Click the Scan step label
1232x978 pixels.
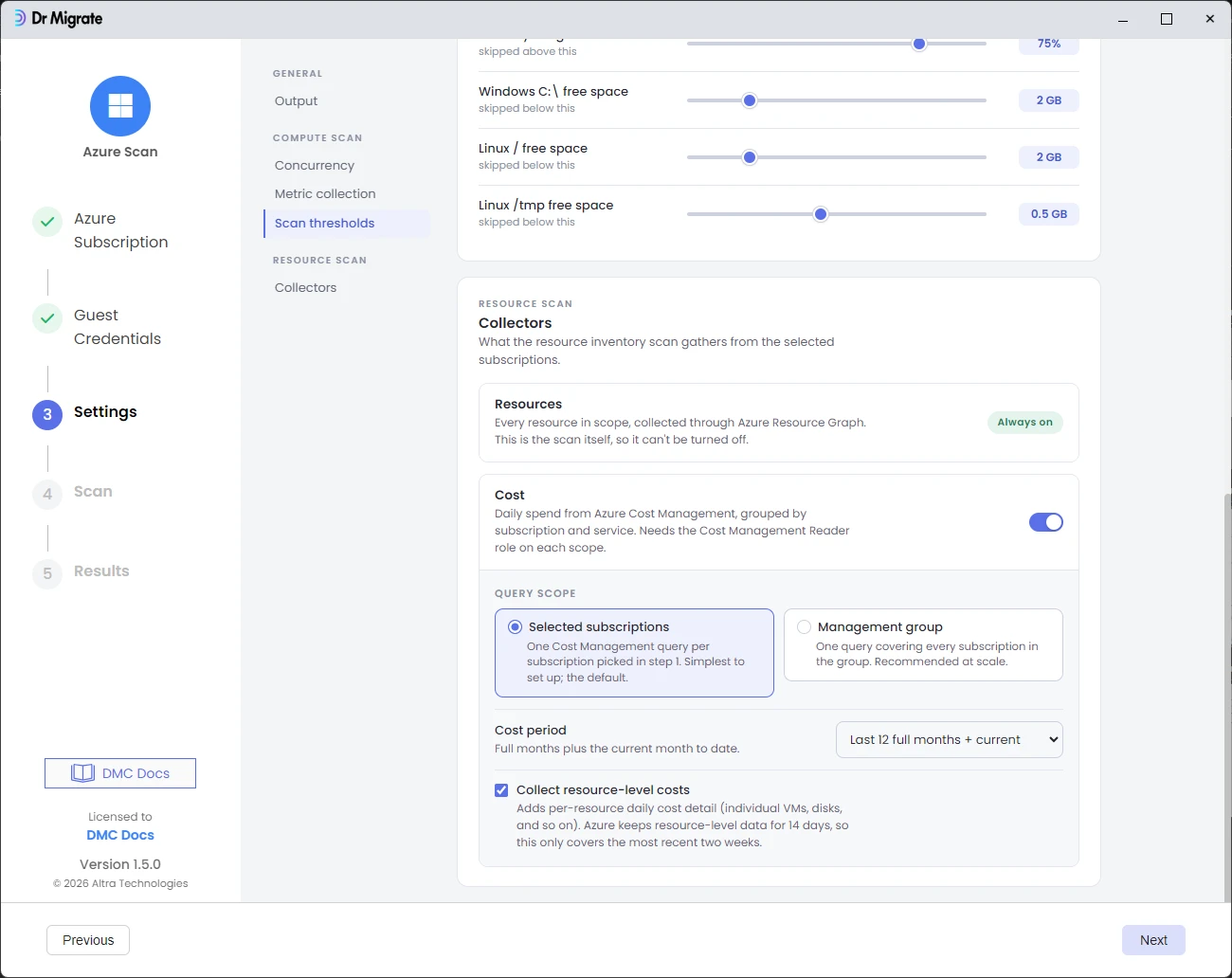click(x=93, y=492)
